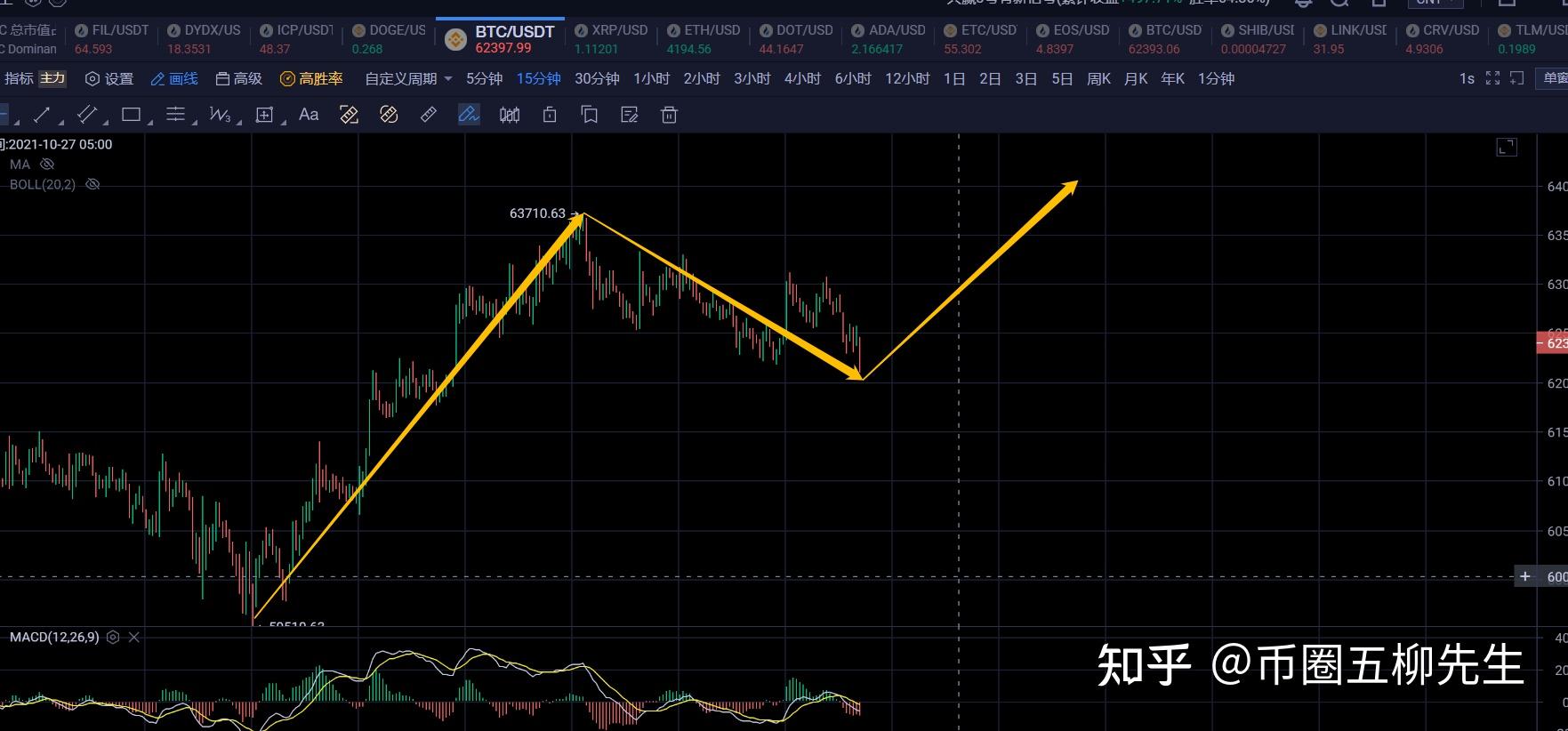
Task: Open the SHIB/USD ticker tab
Action: tap(1258, 39)
